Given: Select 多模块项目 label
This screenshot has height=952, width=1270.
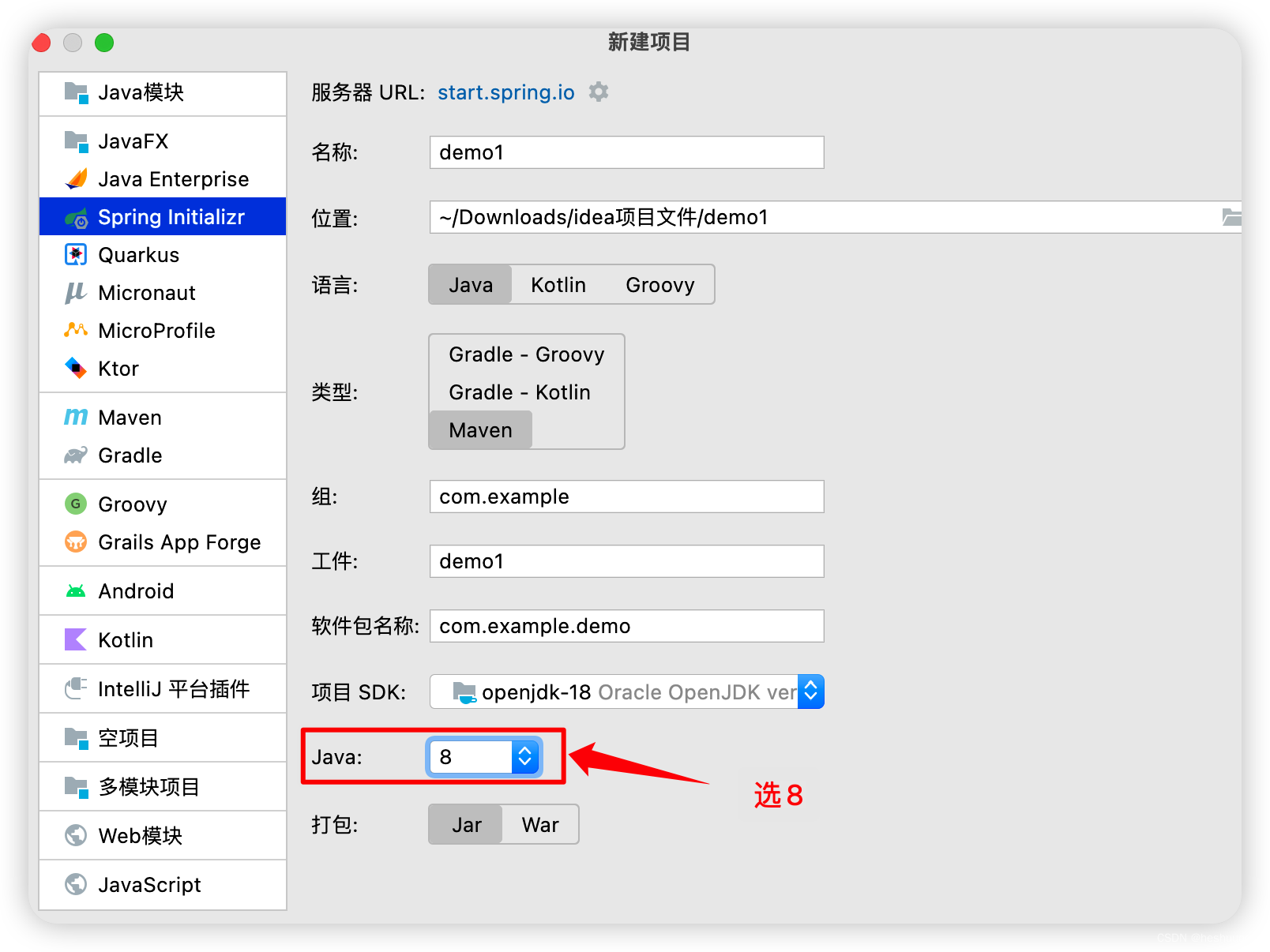Looking at the screenshot, I should [x=148, y=787].
